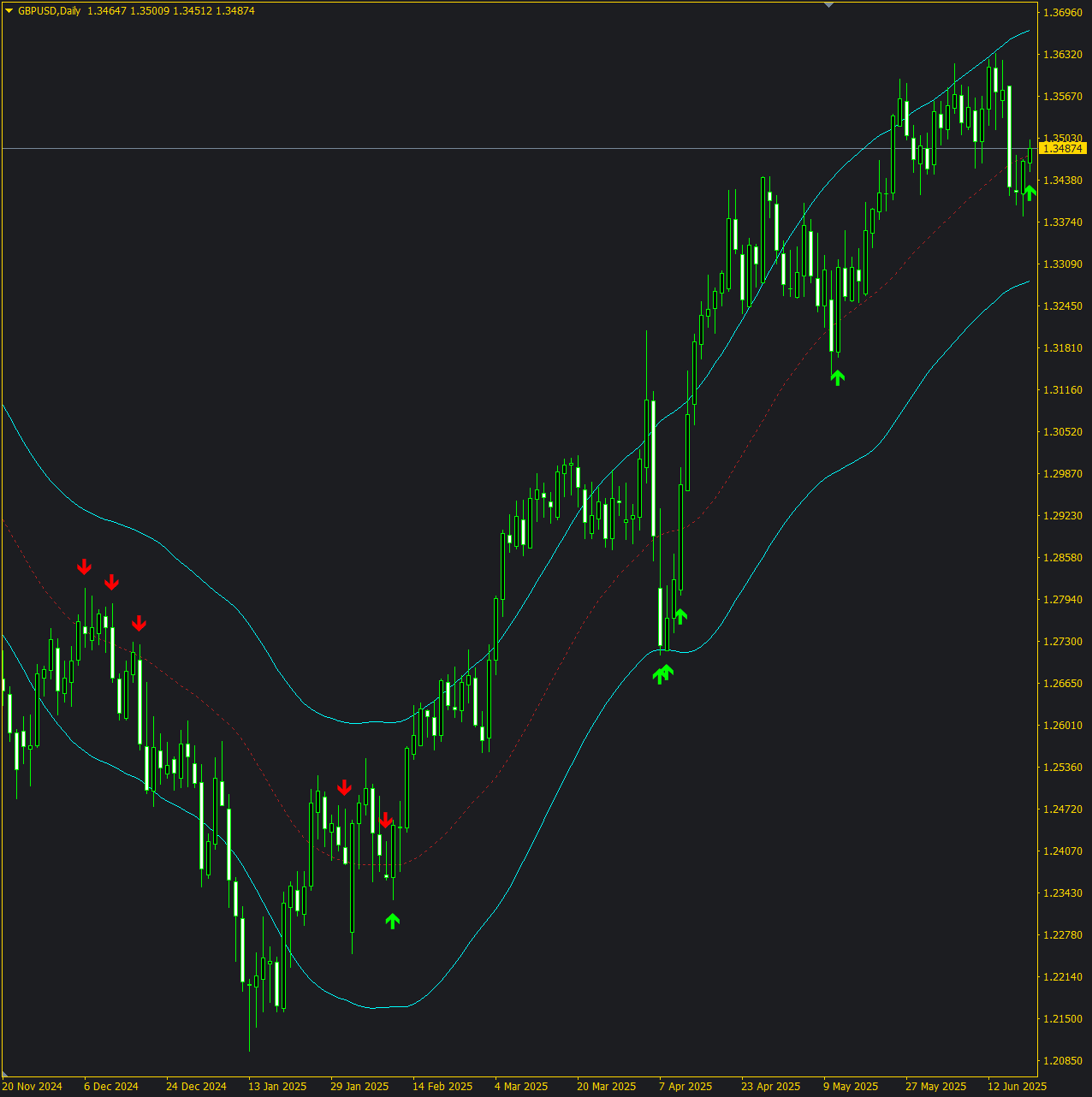Click the 23 Apr 2025 date label

click(771, 1087)
